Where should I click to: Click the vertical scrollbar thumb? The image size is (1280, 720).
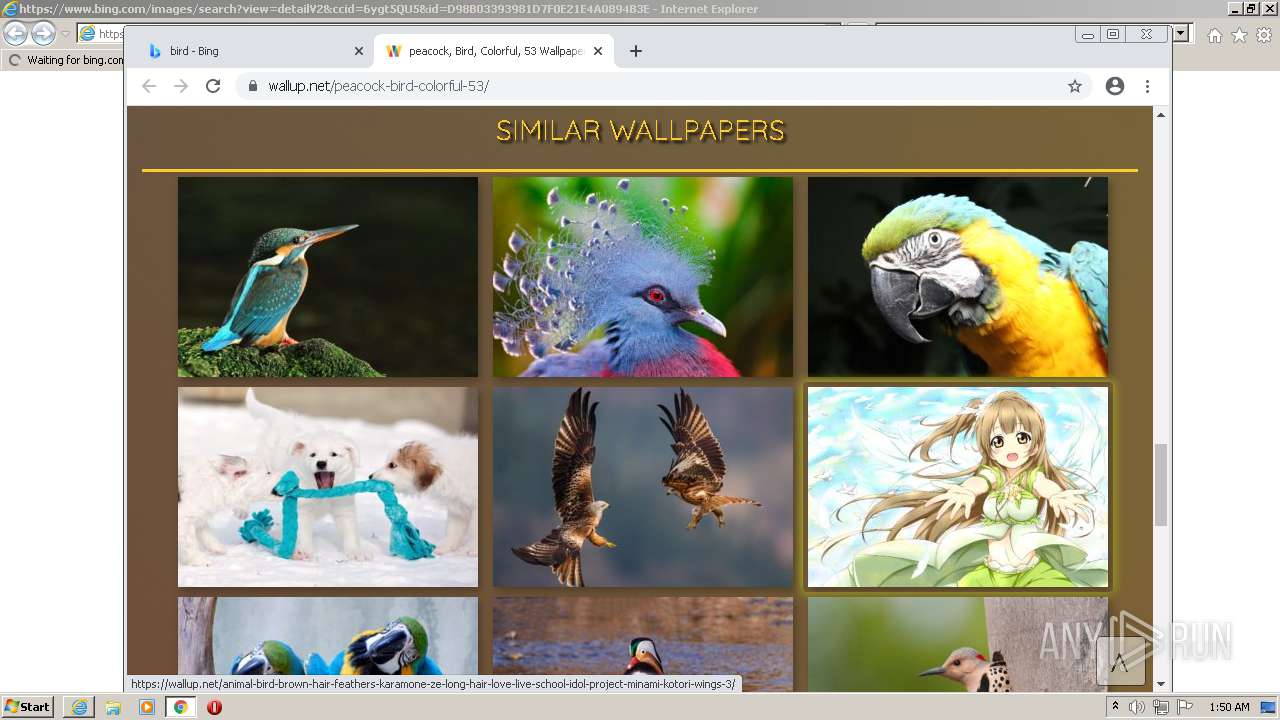pos(1161,485)
